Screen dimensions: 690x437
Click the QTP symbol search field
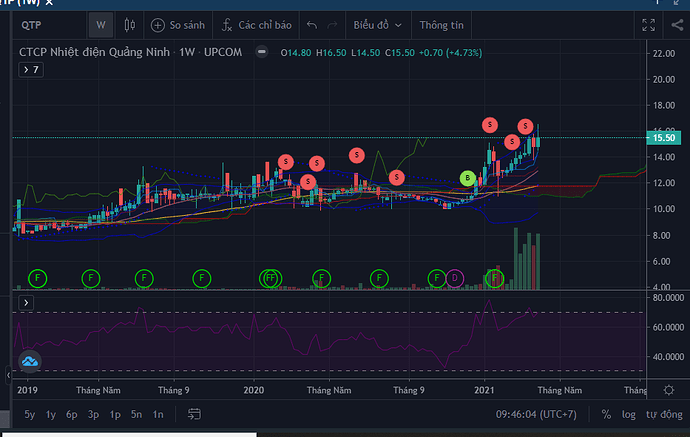coord(45,25)
